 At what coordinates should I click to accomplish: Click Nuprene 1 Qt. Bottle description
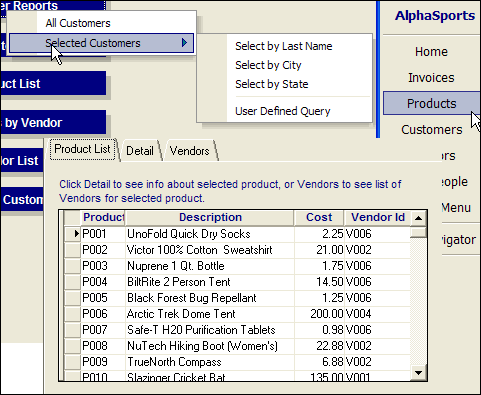coord(176,266)
